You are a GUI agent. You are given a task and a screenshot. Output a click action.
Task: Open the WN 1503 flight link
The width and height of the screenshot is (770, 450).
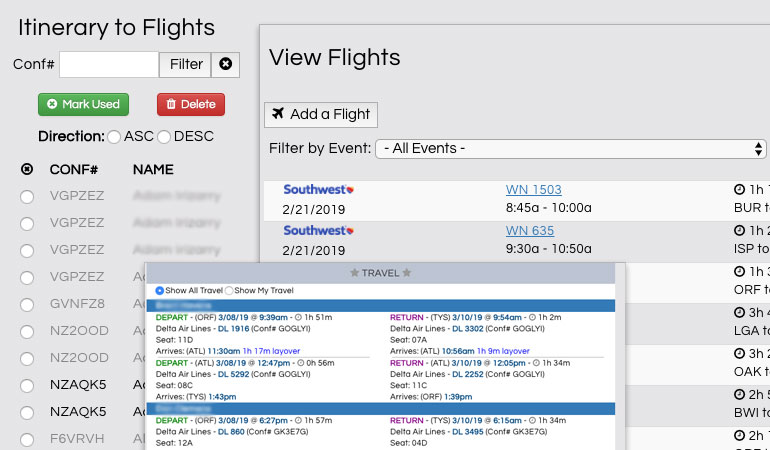coord(533,190)
